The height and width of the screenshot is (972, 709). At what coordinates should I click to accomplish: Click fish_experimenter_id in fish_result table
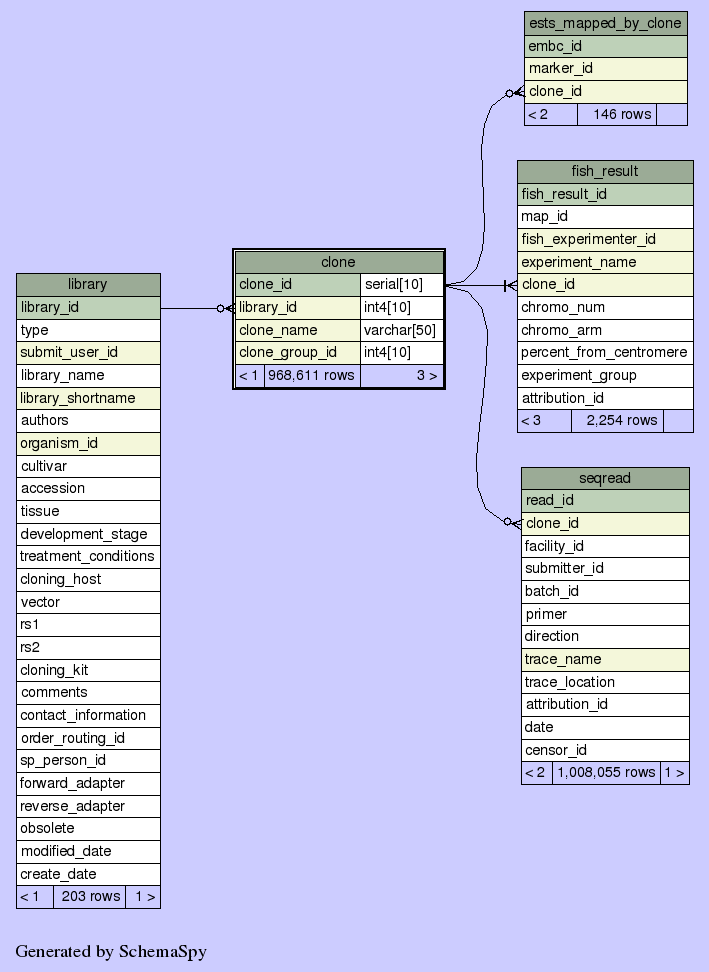(x=604, y=239)
